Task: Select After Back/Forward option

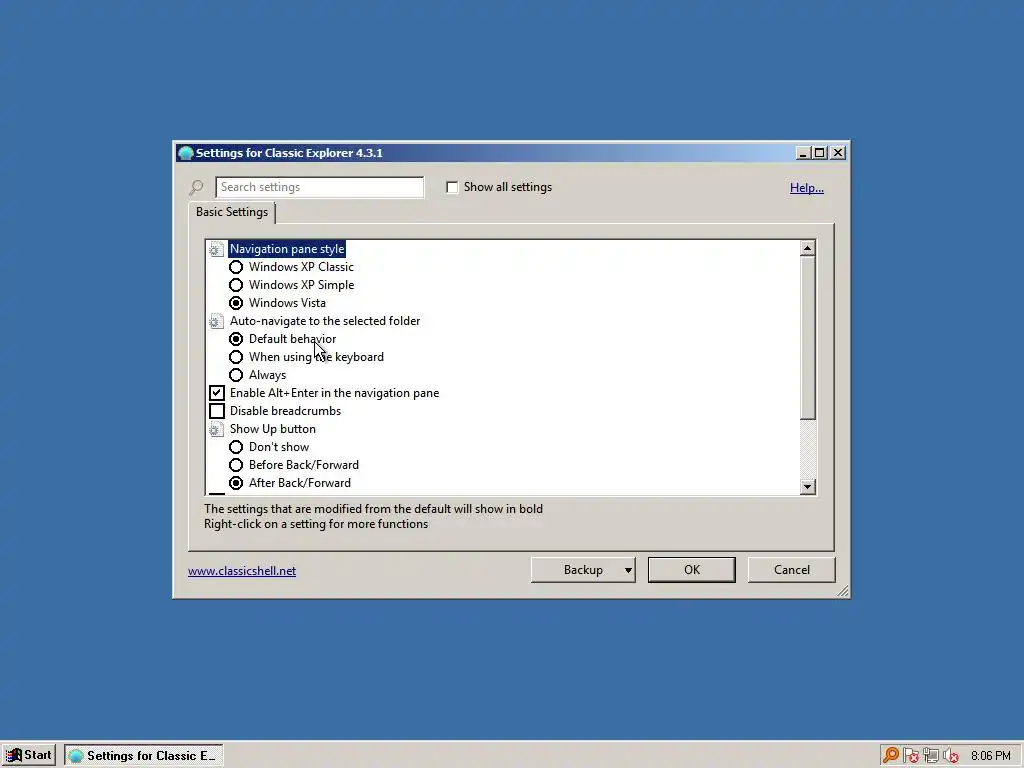Action: (x=236, y=483)
